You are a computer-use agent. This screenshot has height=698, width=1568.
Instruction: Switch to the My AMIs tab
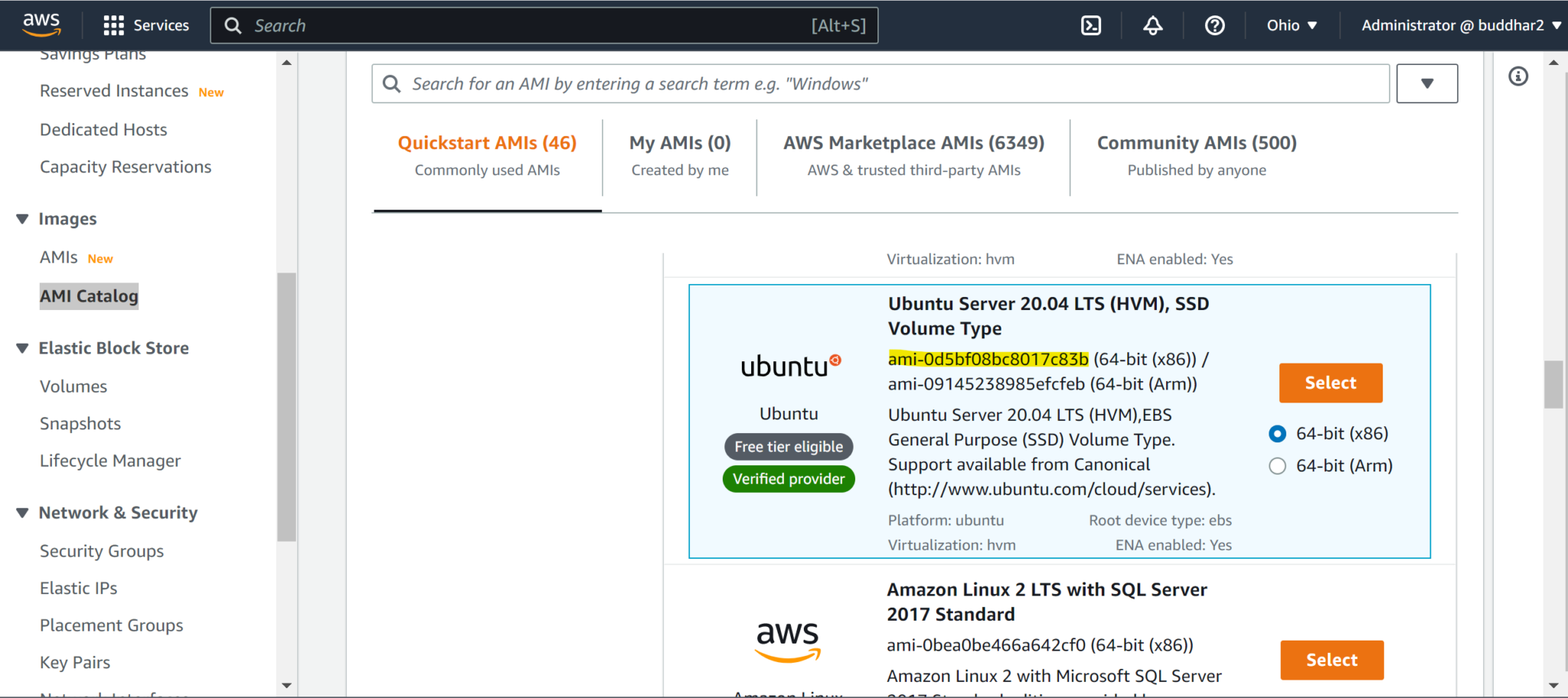[679, 142]
